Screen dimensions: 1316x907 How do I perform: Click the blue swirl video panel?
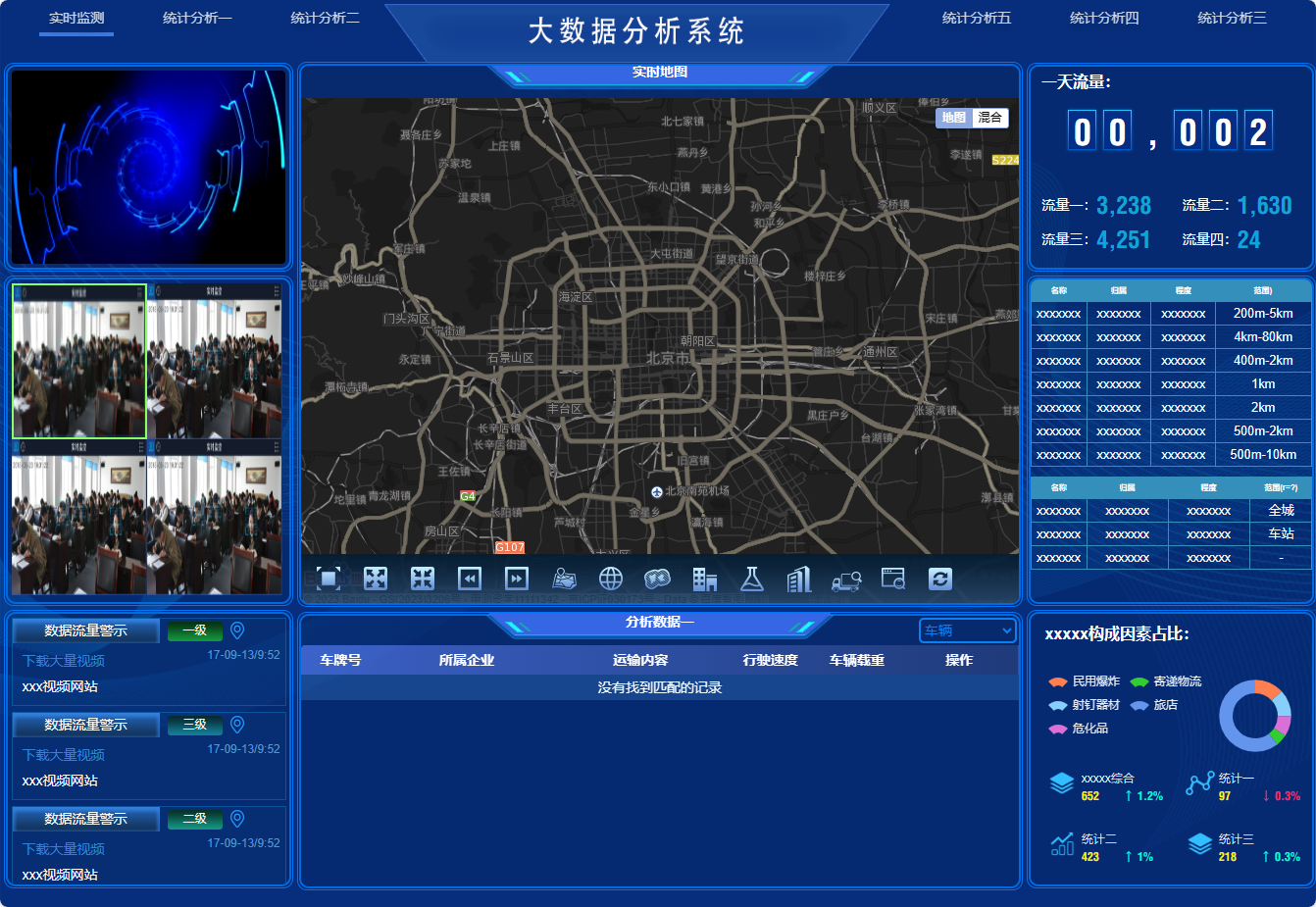click(148, 167)
